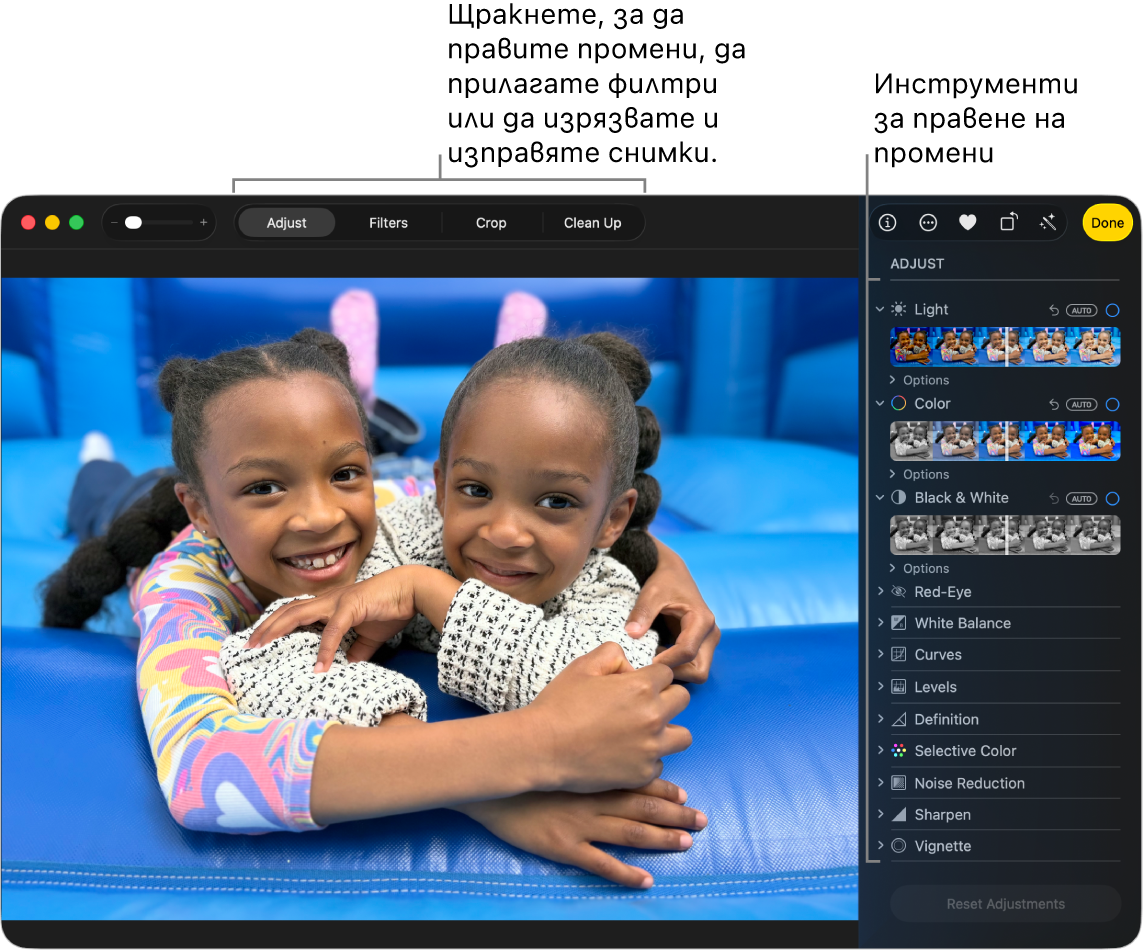Expand the Red-Eye section chevron

click(x=882, y=592)
